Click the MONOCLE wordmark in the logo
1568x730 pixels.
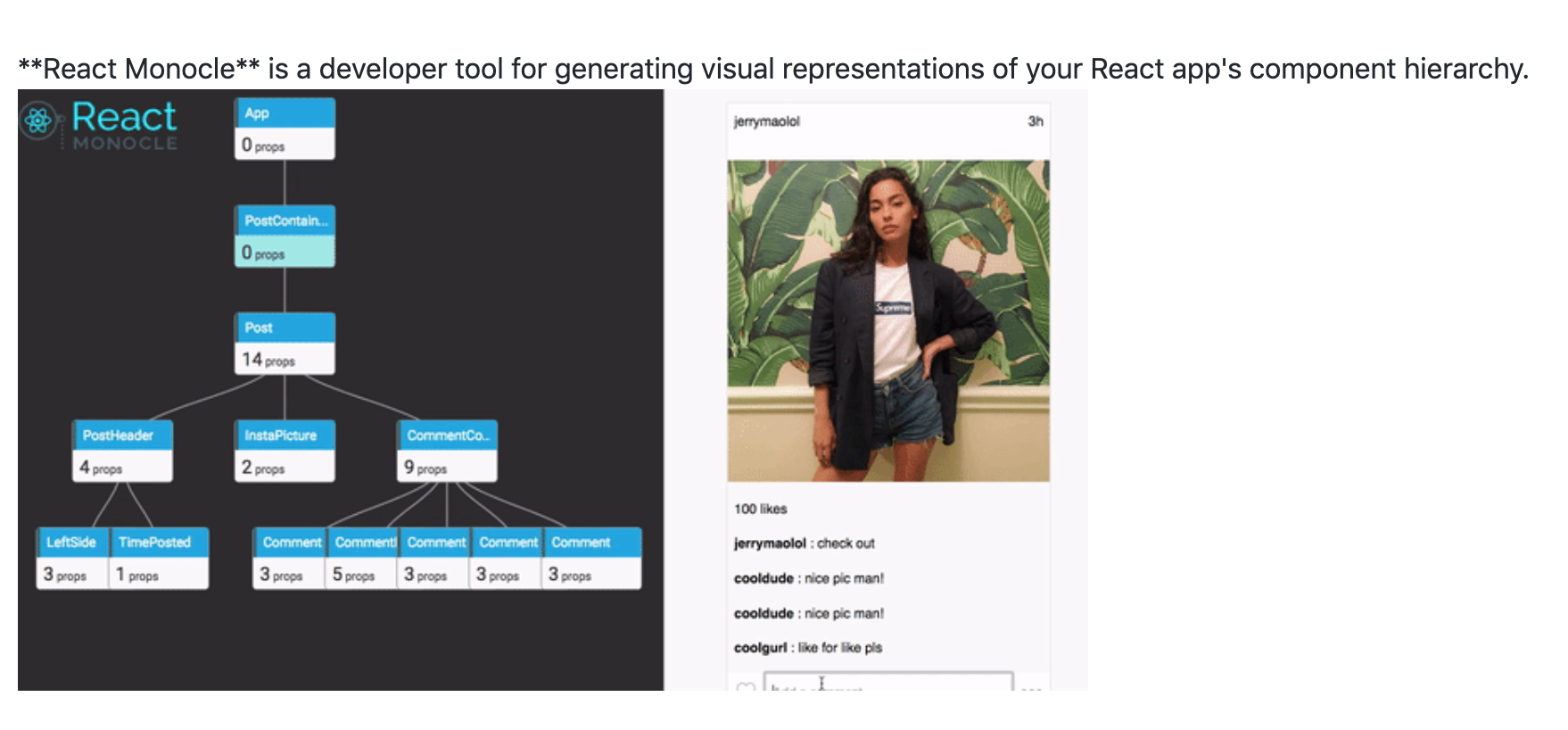125,144
